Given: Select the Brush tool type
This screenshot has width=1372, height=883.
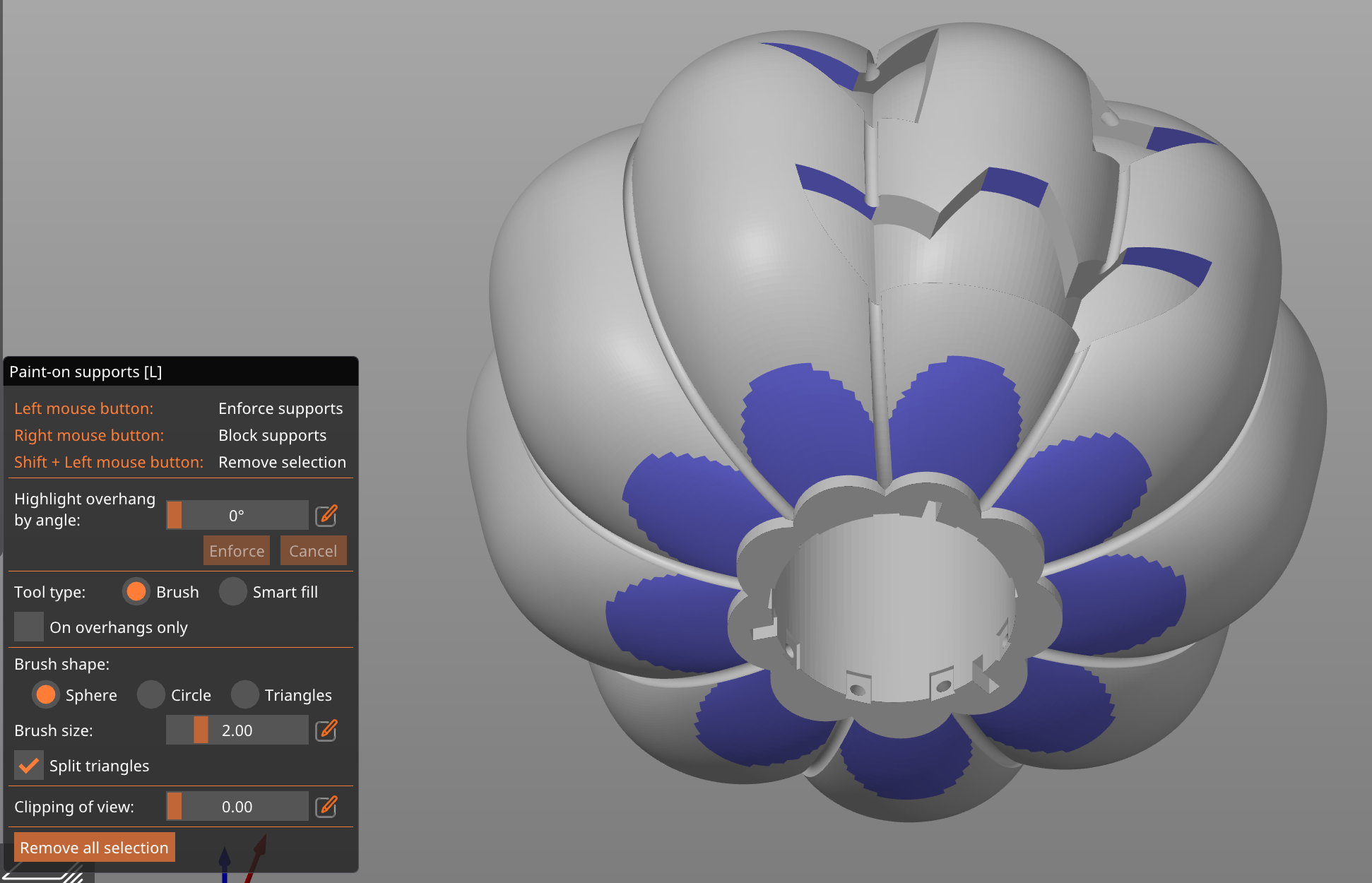Looking at the screenshot, I should pyautogui.click(x=136, y=591).
